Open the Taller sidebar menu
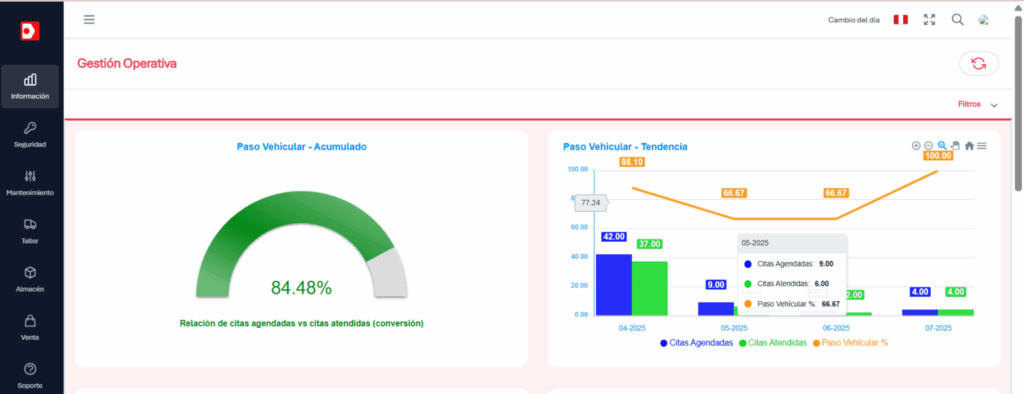Screen dimensions: 1024x394 point(30,231)
